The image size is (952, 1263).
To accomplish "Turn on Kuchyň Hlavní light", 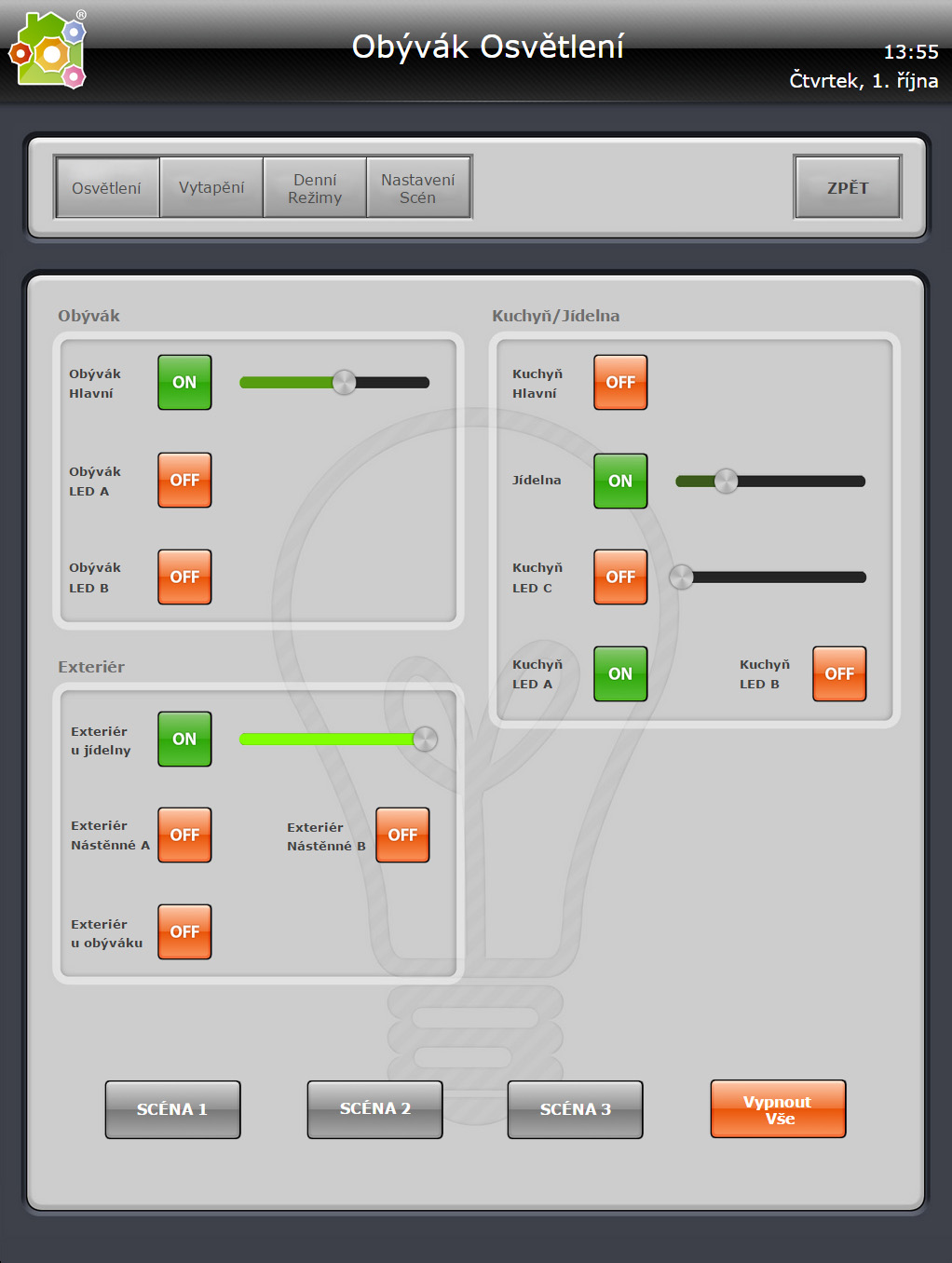I will click(x=620, y=382).
